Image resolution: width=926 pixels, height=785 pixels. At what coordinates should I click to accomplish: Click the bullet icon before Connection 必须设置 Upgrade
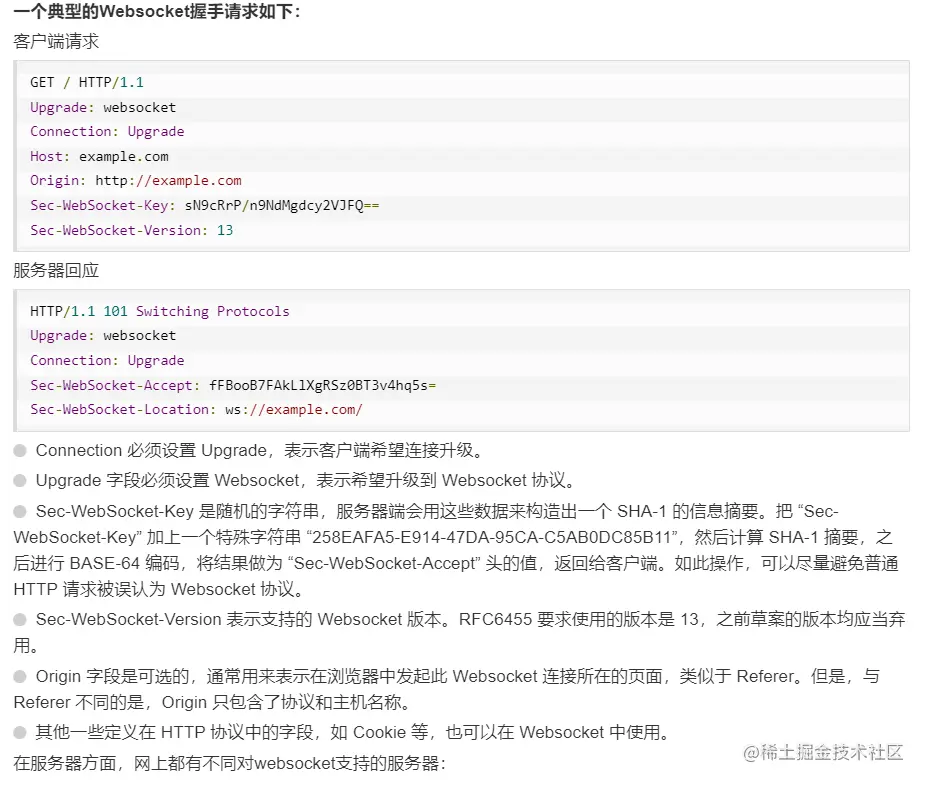point(18,450)
